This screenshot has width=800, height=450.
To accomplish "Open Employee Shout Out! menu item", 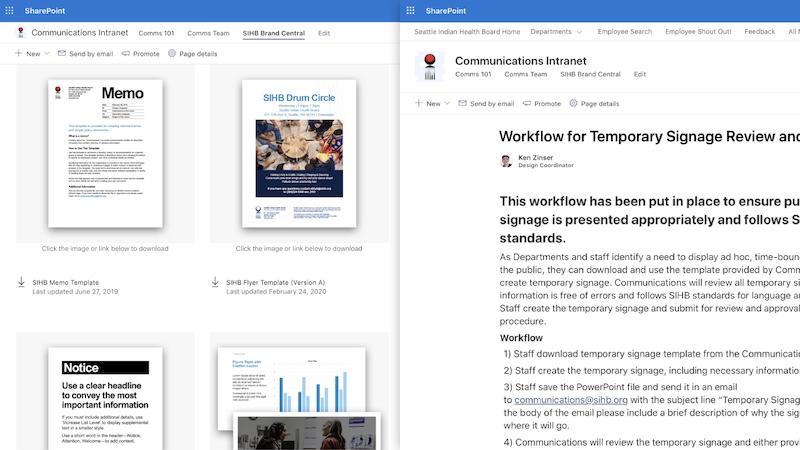I will point(698,32).
